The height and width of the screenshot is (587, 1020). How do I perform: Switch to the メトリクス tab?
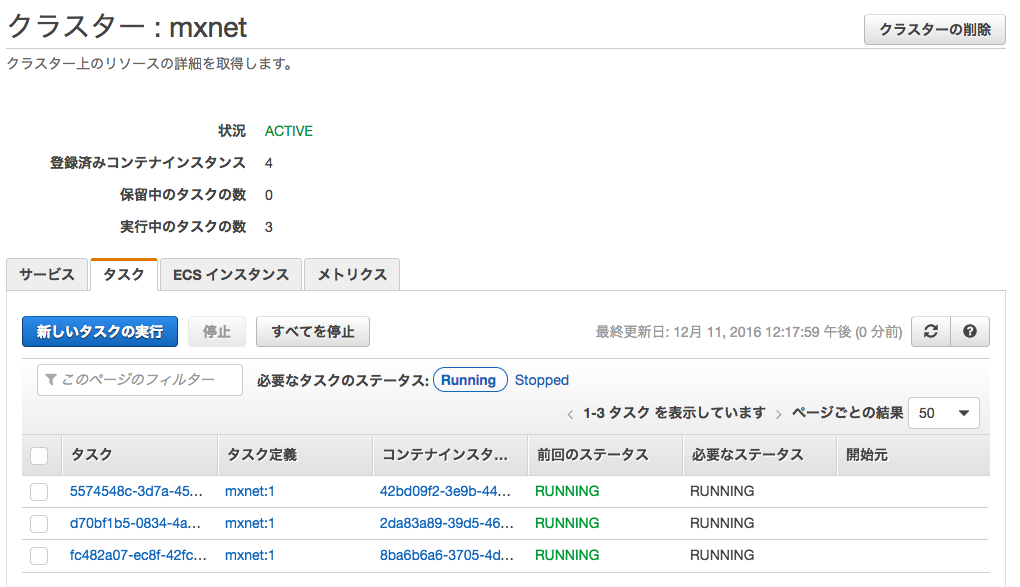point(351,274)
